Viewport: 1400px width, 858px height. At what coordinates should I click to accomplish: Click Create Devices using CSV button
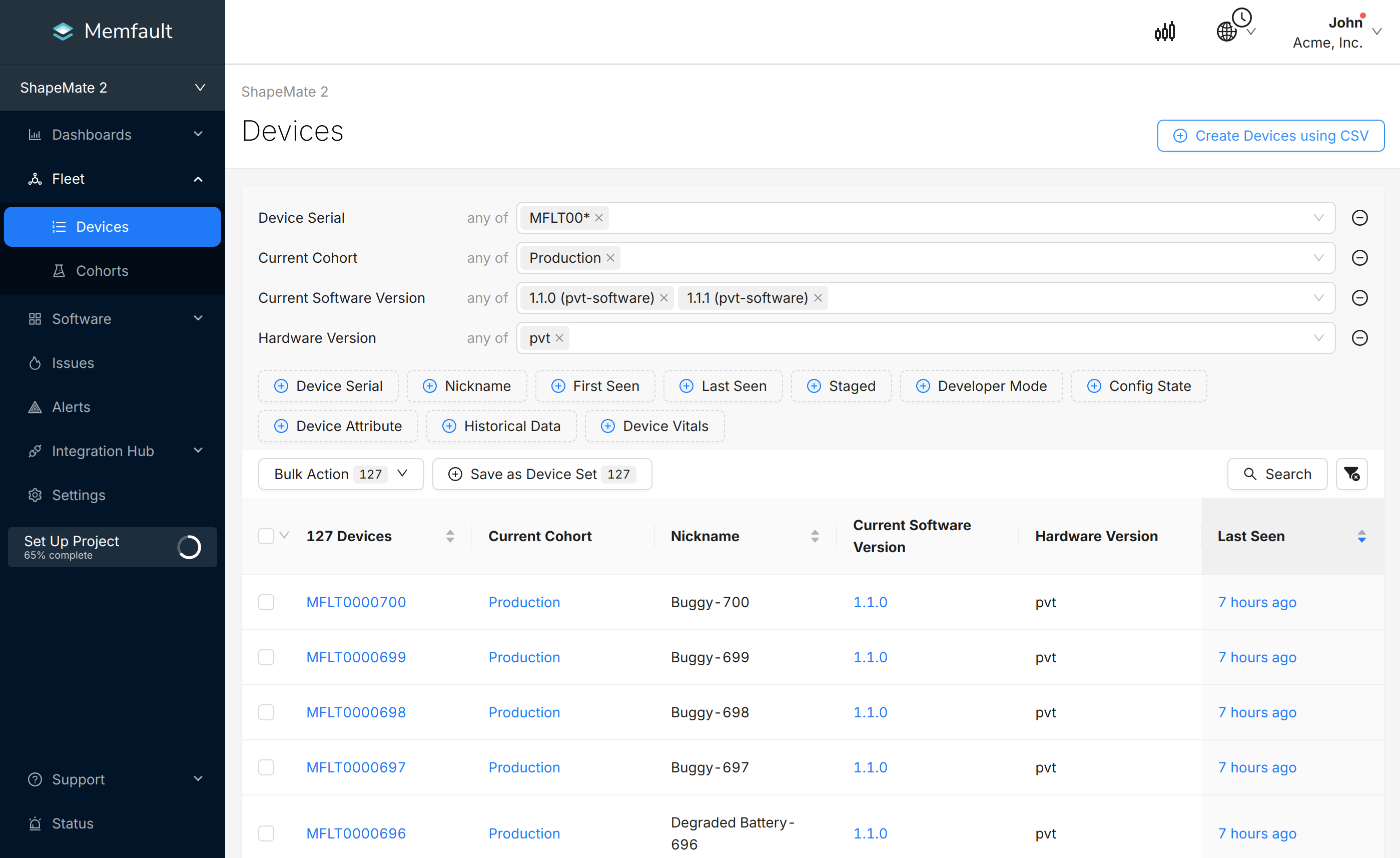point(1270,135)
